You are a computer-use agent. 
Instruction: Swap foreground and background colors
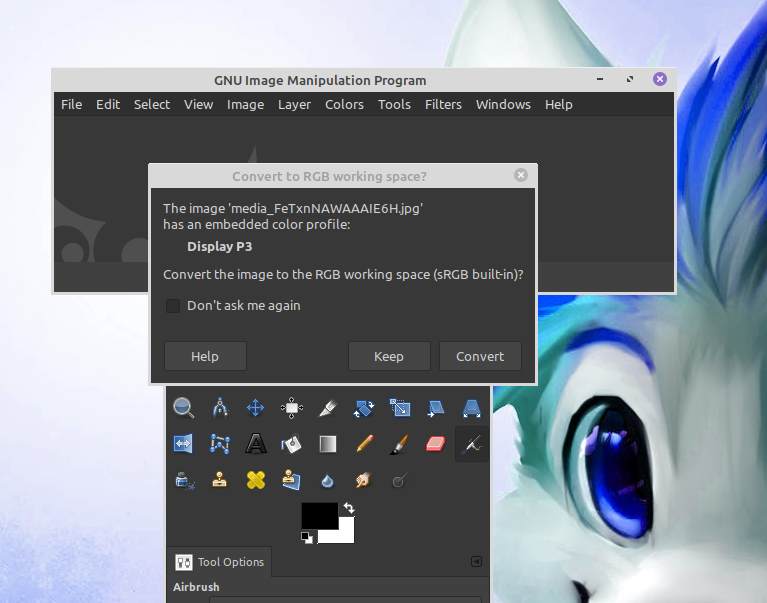tap(349, 508)
